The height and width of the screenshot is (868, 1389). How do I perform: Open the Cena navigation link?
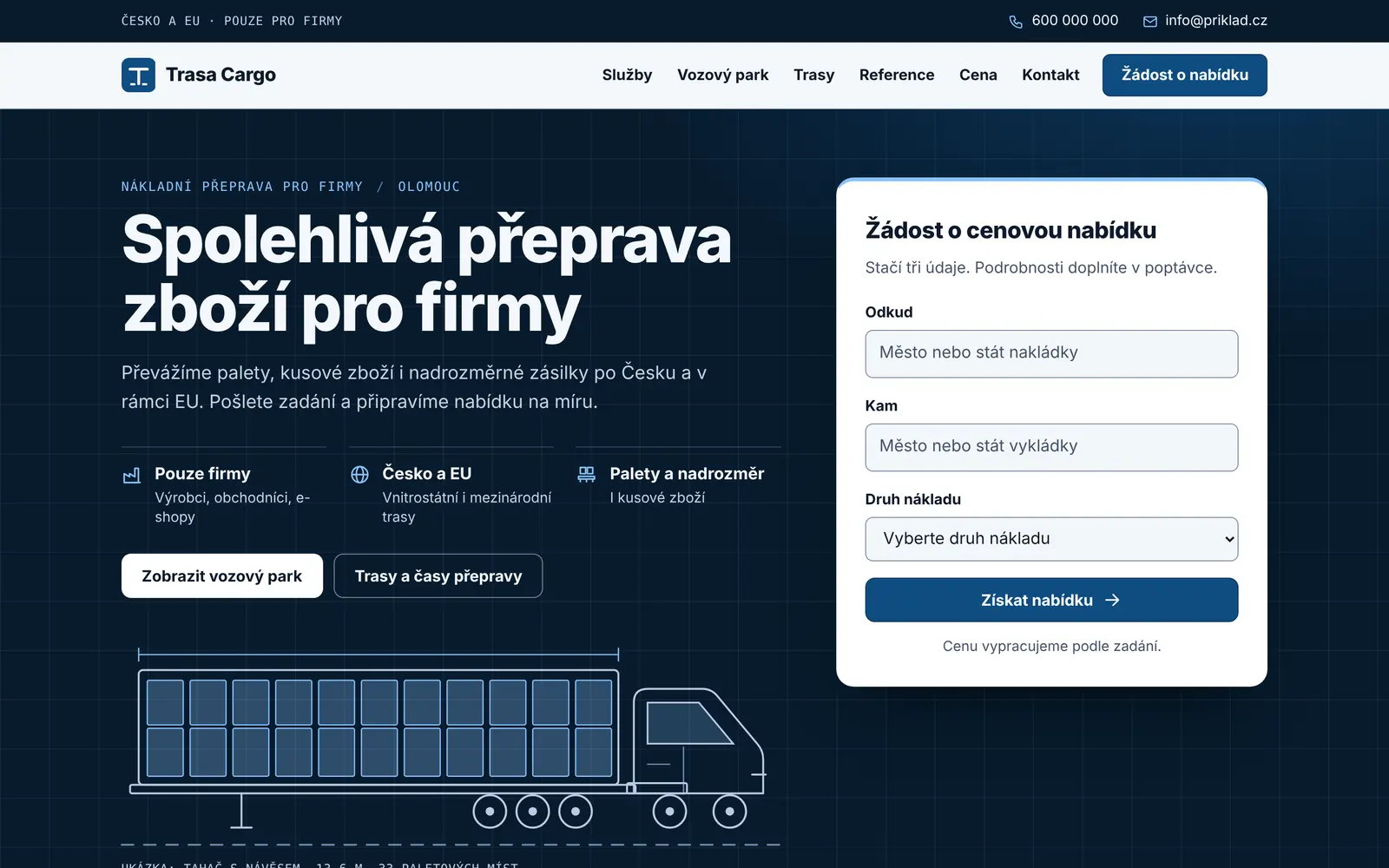coord(978,75)
